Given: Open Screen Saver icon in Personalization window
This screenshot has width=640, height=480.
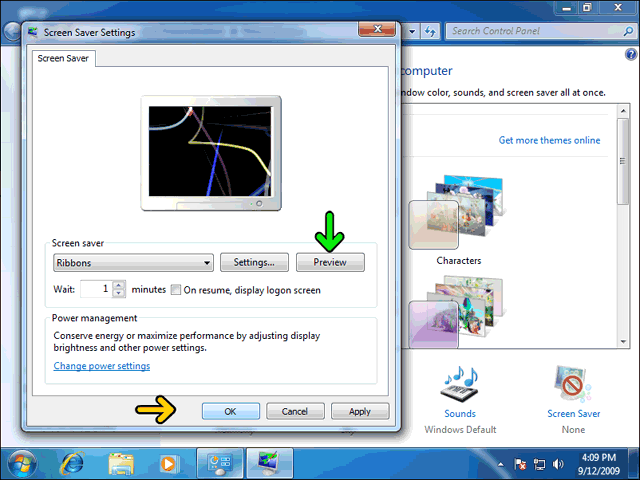Looking at the screenshot, I should 572,384.
